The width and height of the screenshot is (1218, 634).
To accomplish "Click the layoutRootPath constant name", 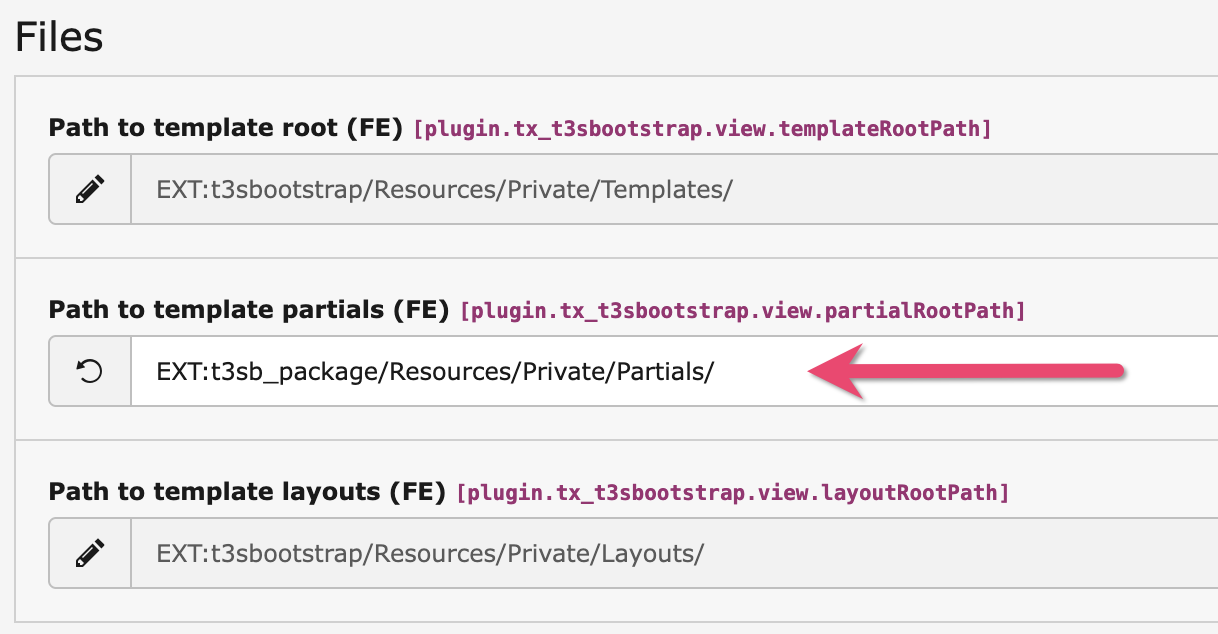I will (732, 493).
